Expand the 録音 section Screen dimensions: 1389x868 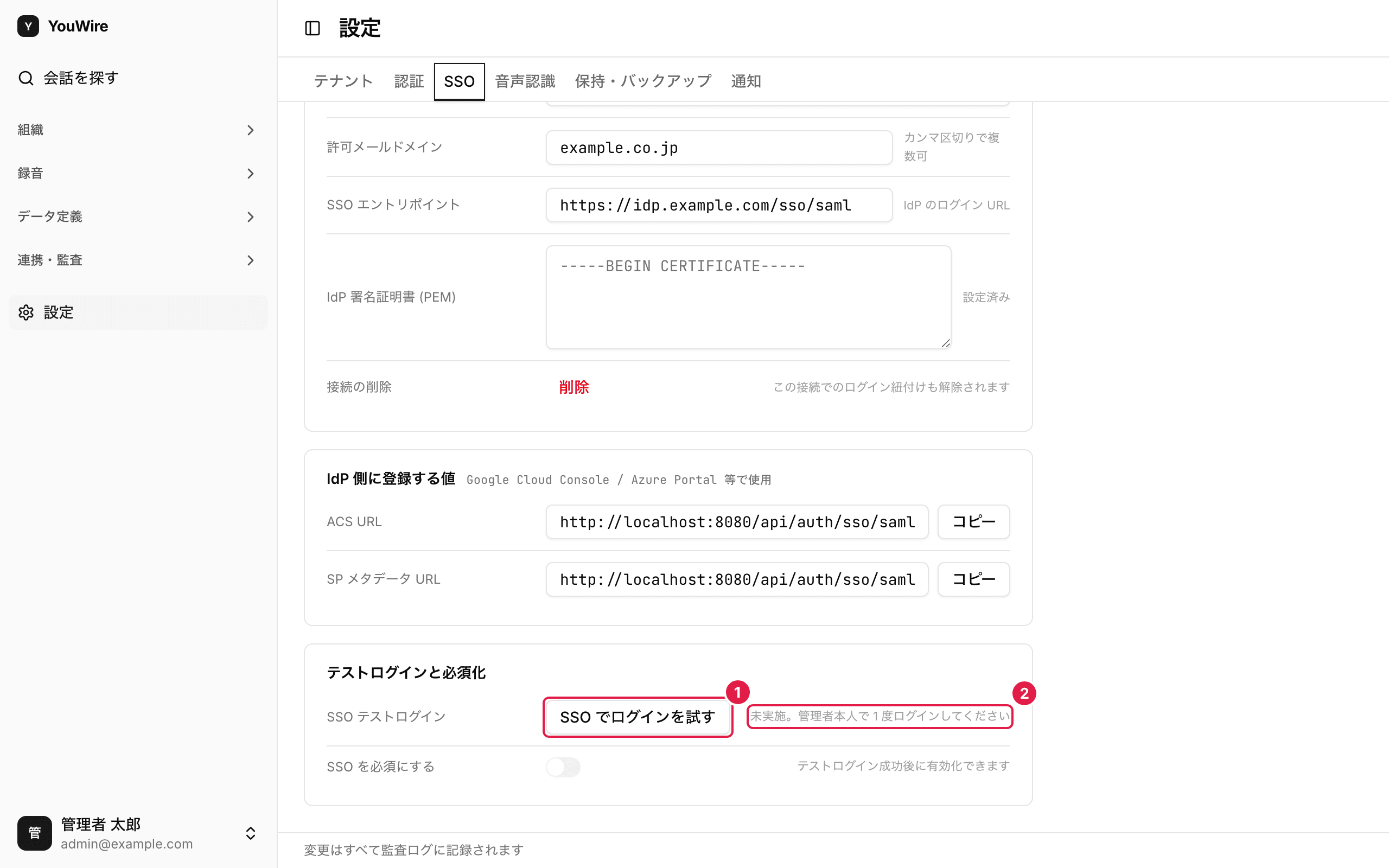138,174
